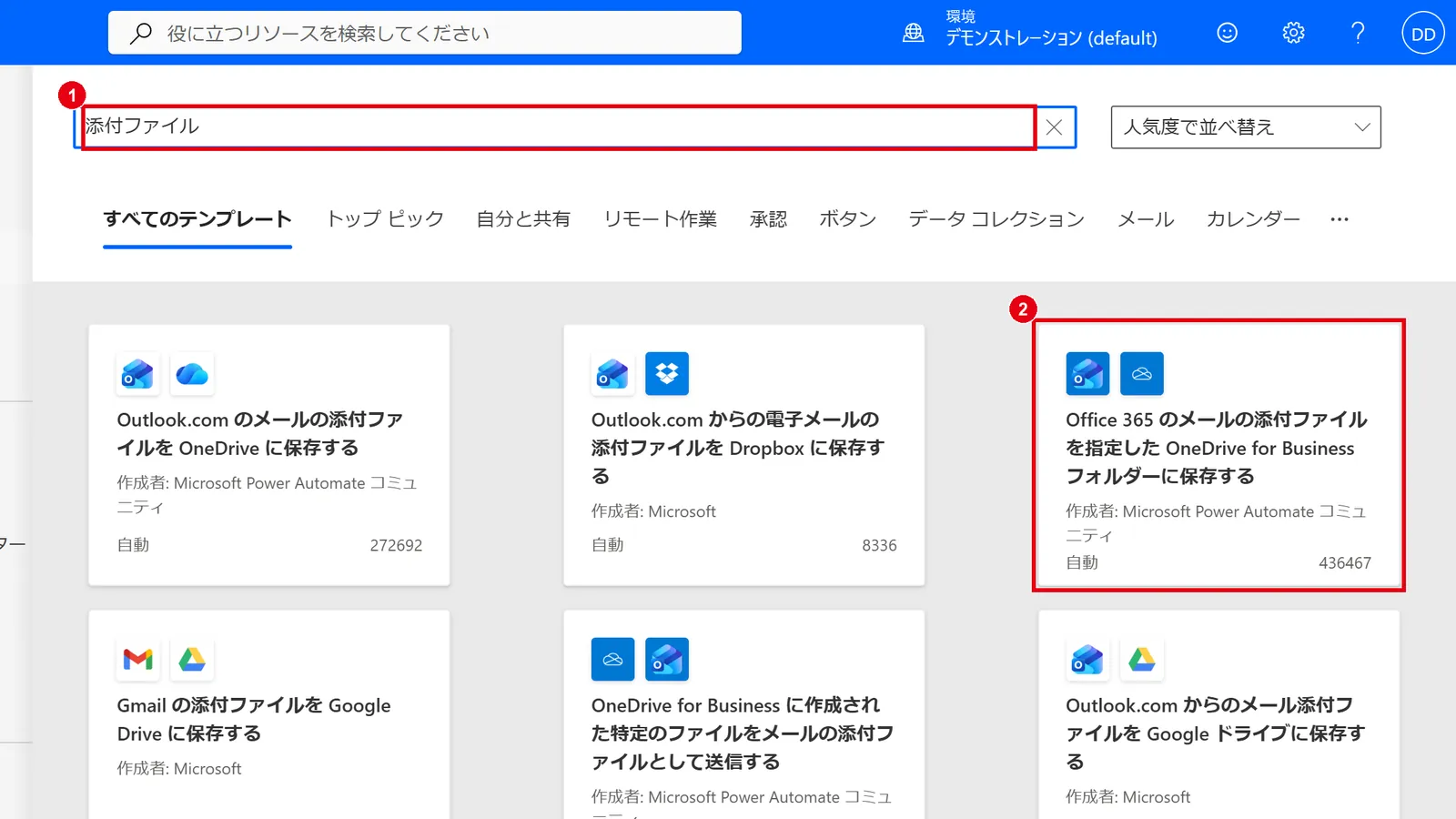Click Outlook icon on the Dropbox card
Viewport: 1456px width, 819px height.
(612, 374)
